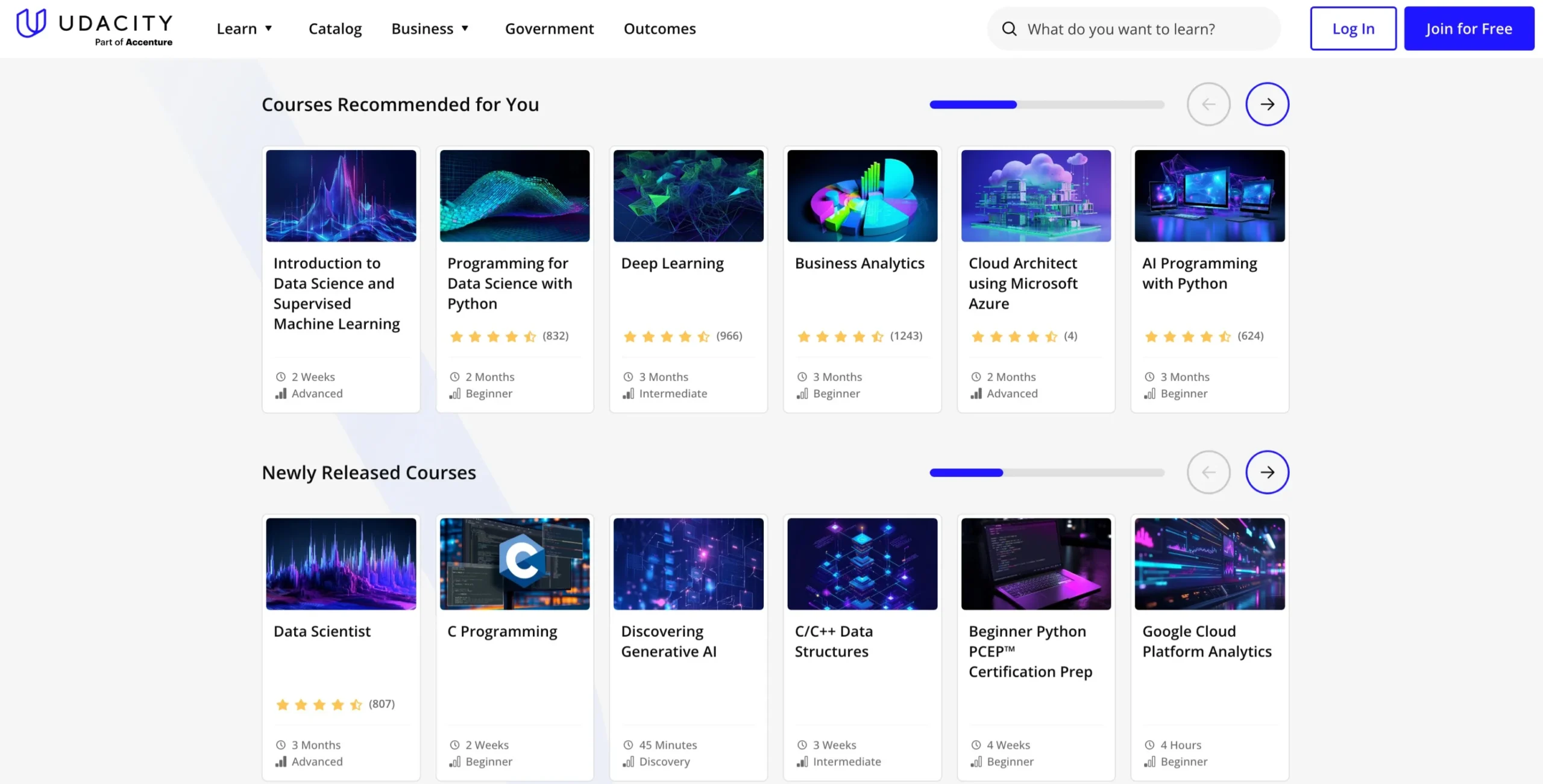Open the Google Cloud Platform Analytics thumbnail

click(1209, 564)
